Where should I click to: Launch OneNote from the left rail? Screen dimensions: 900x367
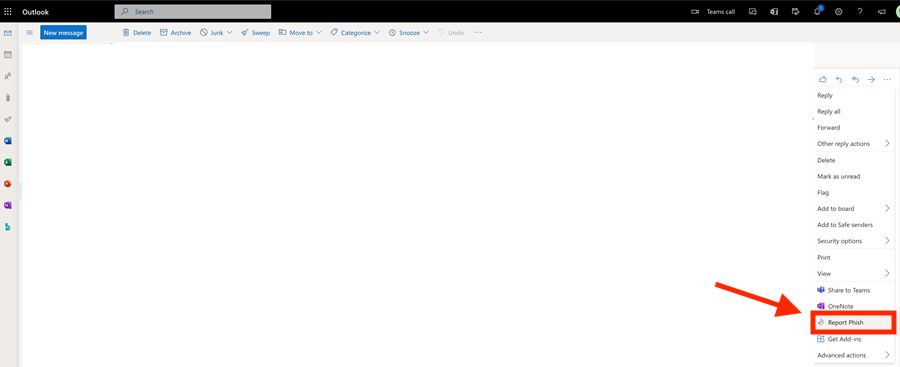coord(8,205)
